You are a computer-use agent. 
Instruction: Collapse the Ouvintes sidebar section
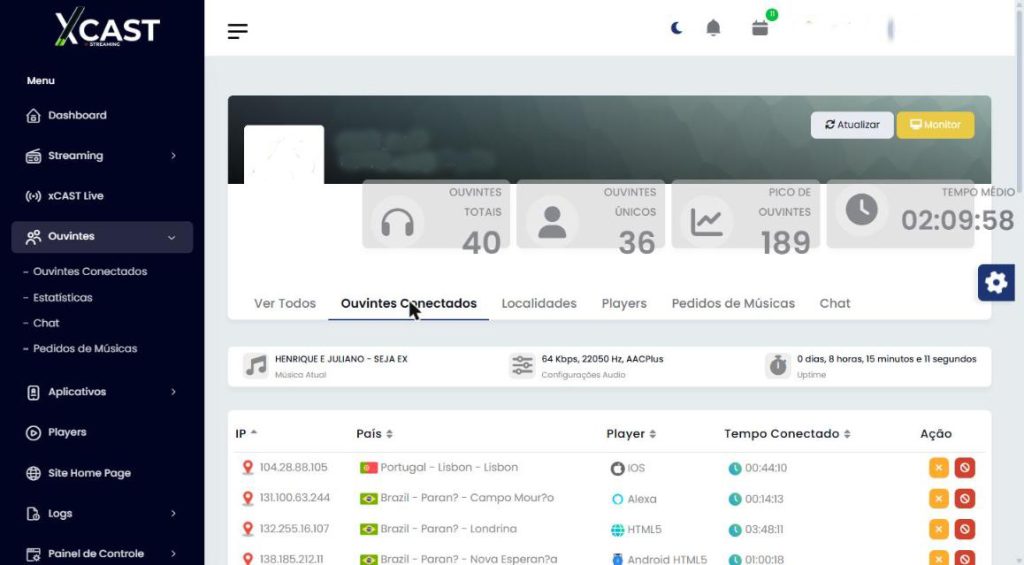[102, 236]
